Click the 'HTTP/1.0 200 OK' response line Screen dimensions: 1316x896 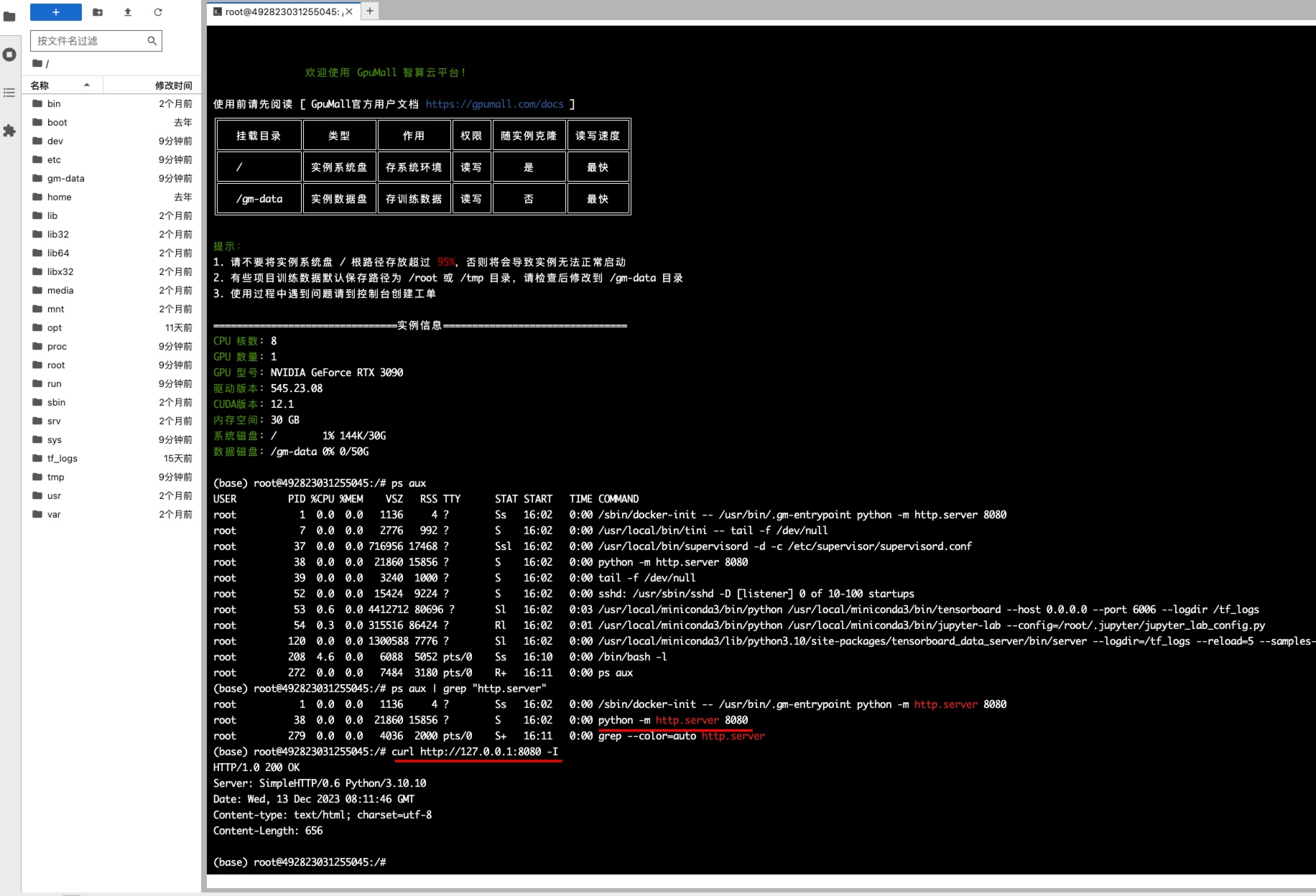coord(256,767)
